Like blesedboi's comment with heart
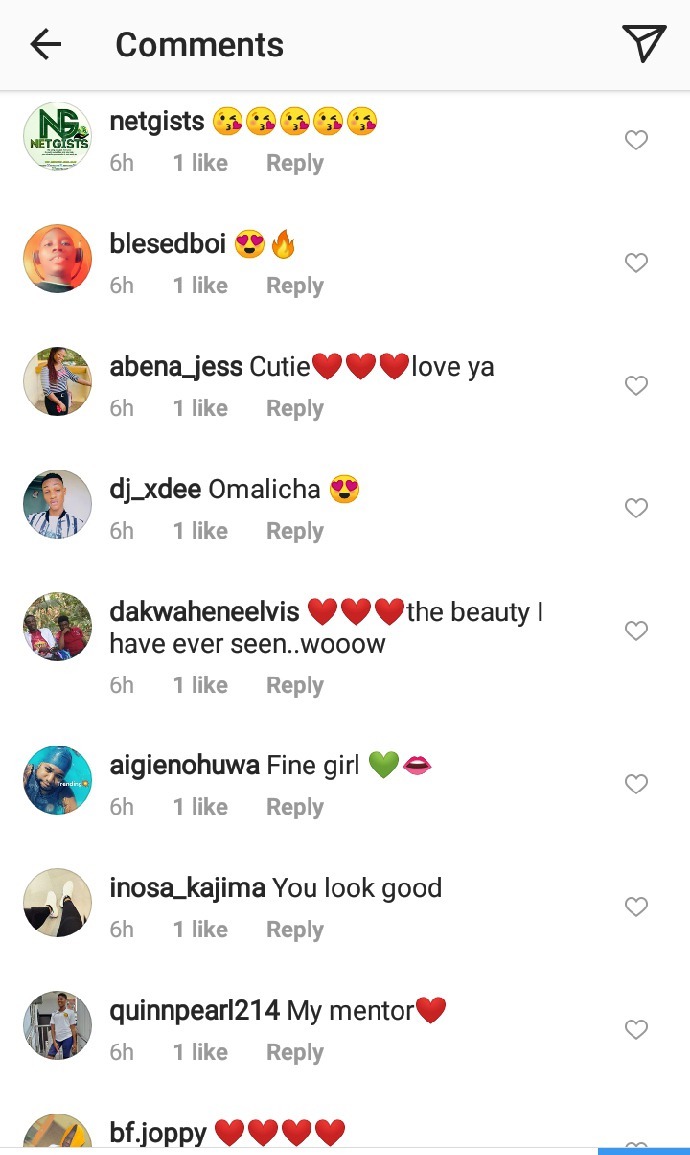 point(636,262)
